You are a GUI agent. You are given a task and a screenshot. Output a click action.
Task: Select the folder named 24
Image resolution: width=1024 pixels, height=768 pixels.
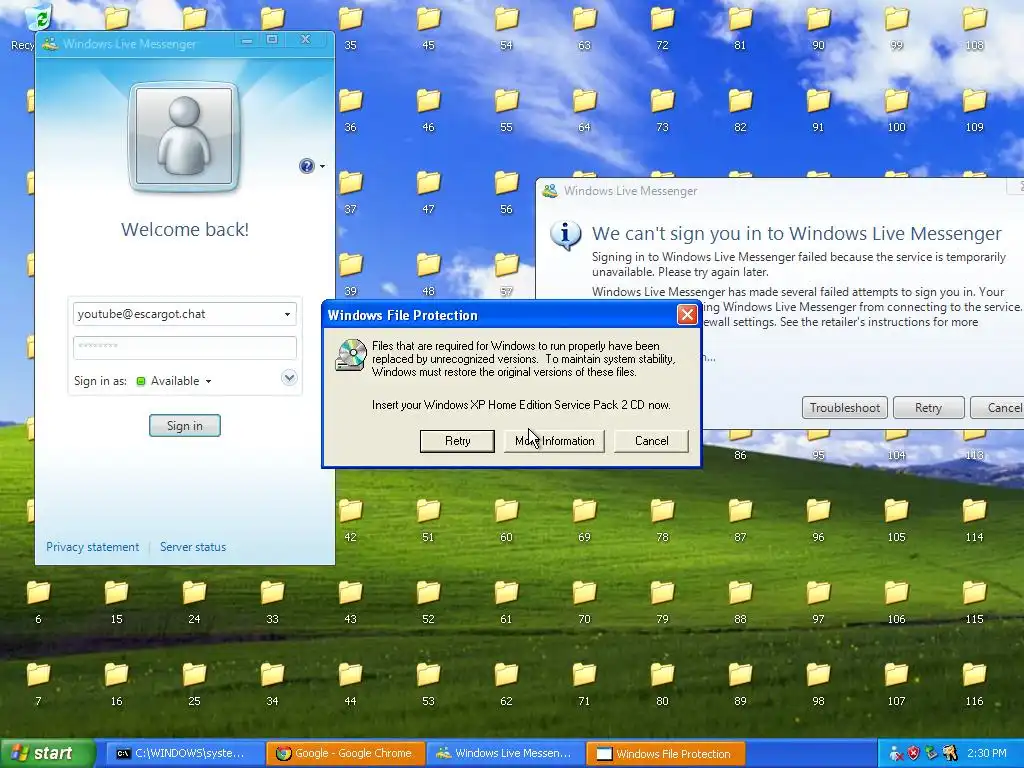[194, 602]
